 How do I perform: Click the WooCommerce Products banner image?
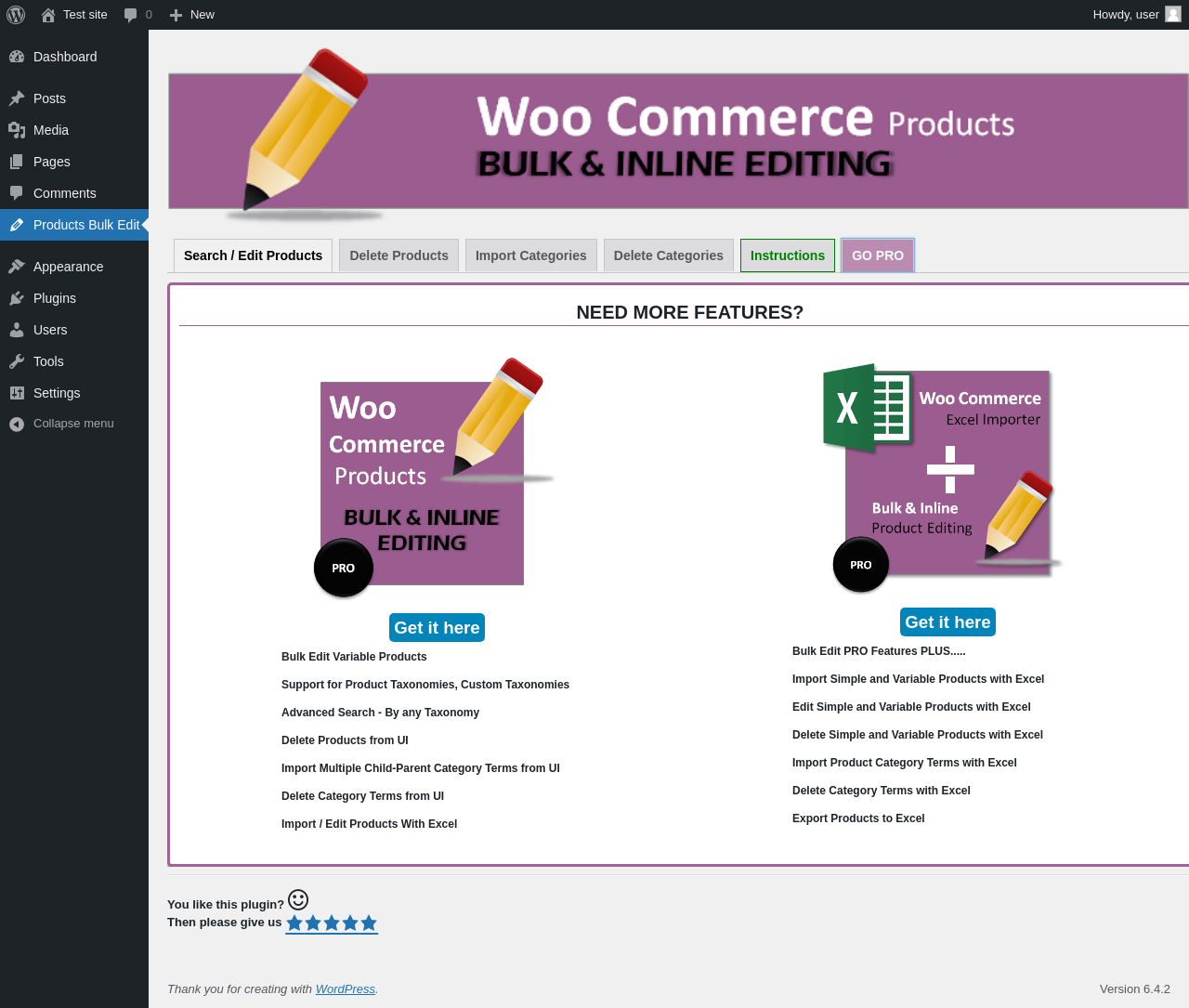click(678, 135)
